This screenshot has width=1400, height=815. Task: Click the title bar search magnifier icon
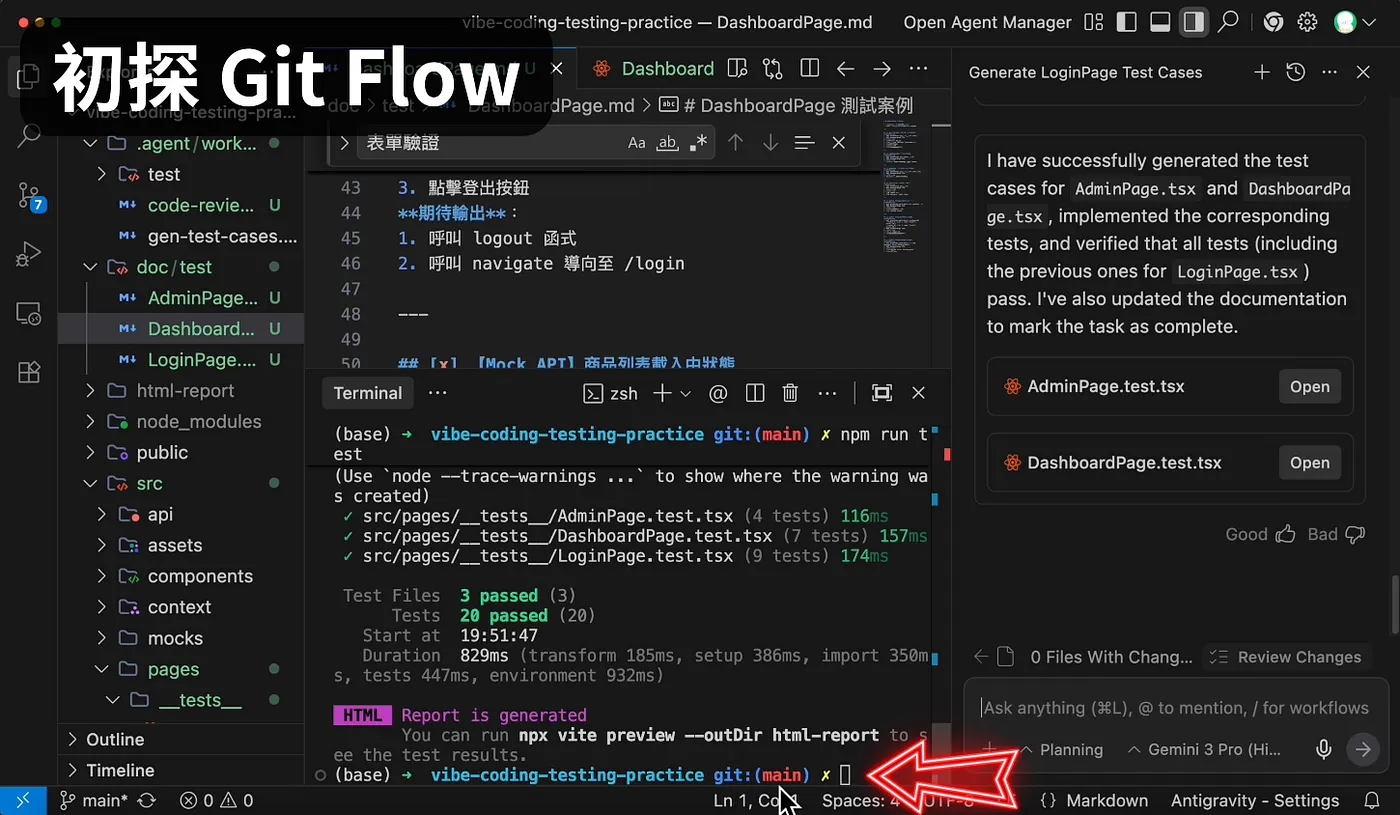click(x=1228, y=22)
